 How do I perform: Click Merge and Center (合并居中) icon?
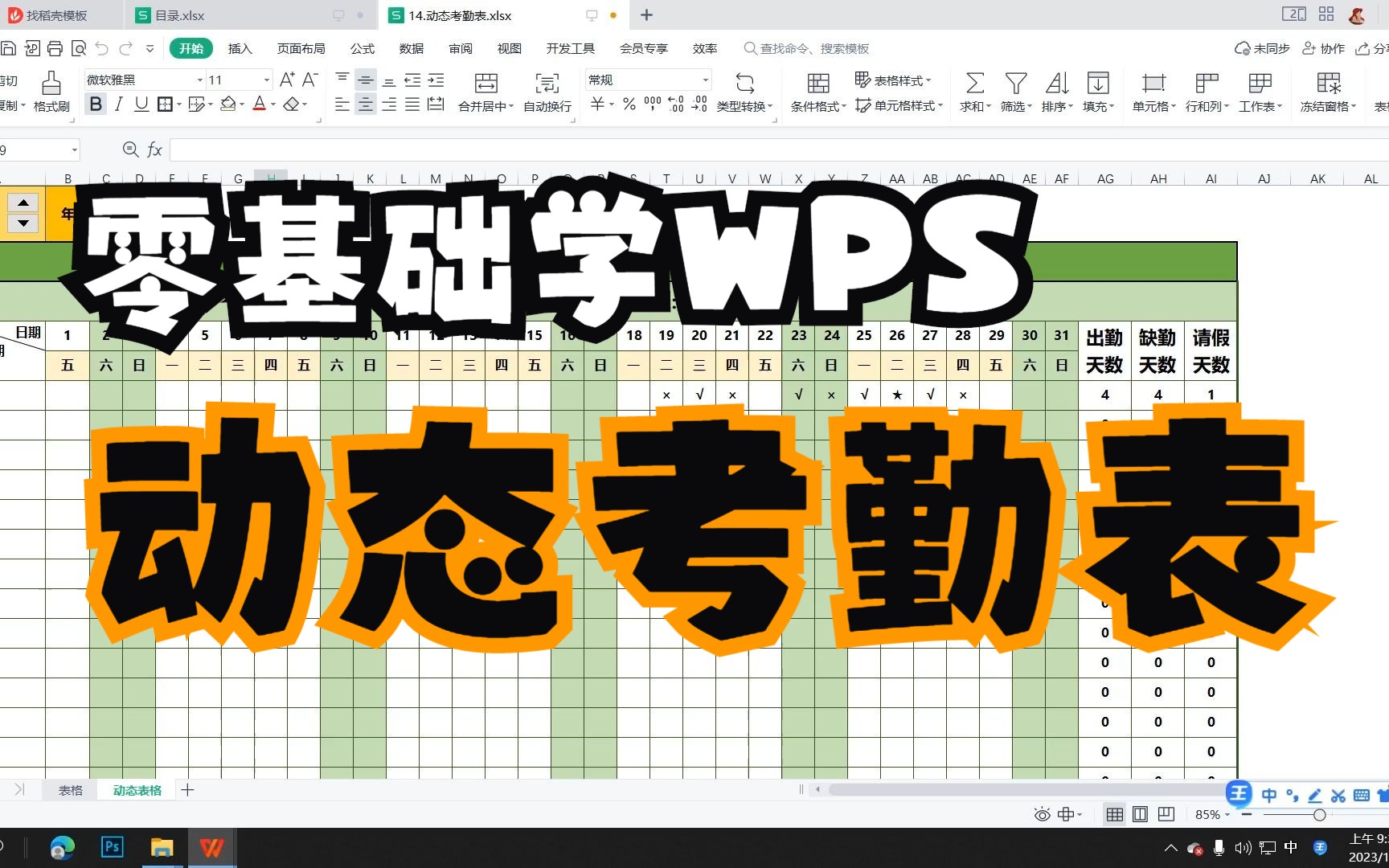coord(486,83)
